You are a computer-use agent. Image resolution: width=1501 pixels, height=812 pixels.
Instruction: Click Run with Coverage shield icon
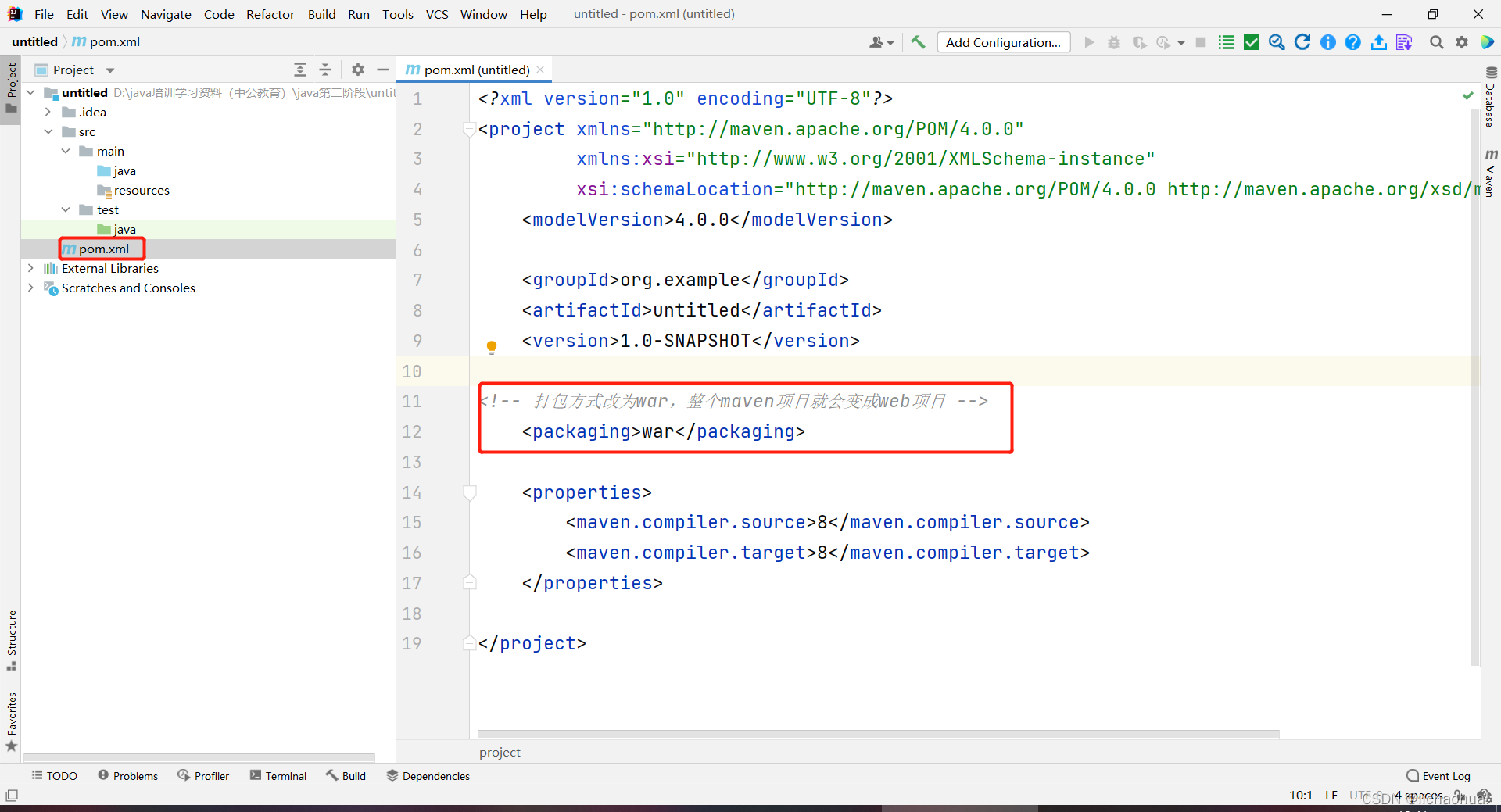tap(1139, 42)
